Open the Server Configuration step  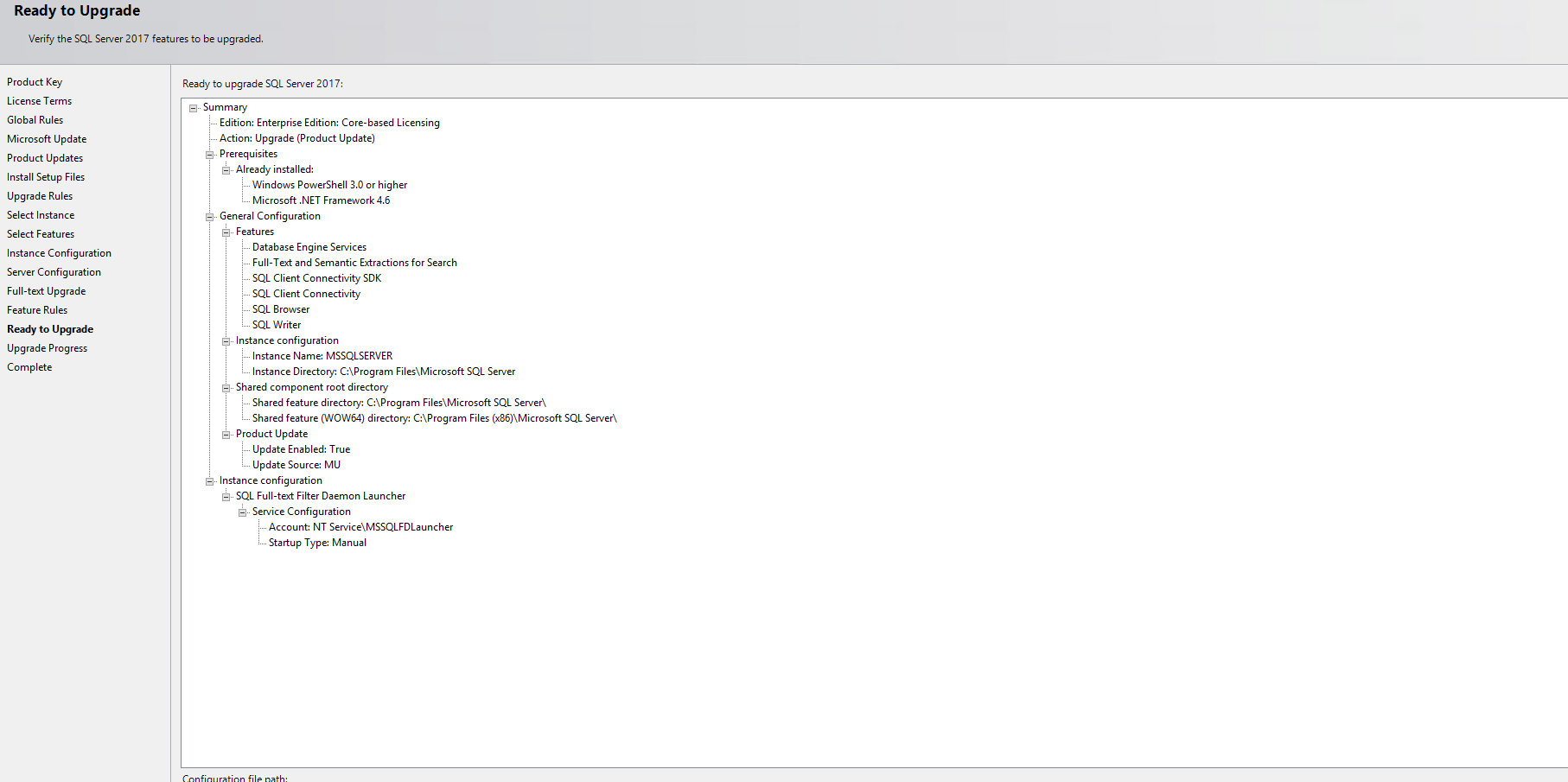(x=54, y=272)
